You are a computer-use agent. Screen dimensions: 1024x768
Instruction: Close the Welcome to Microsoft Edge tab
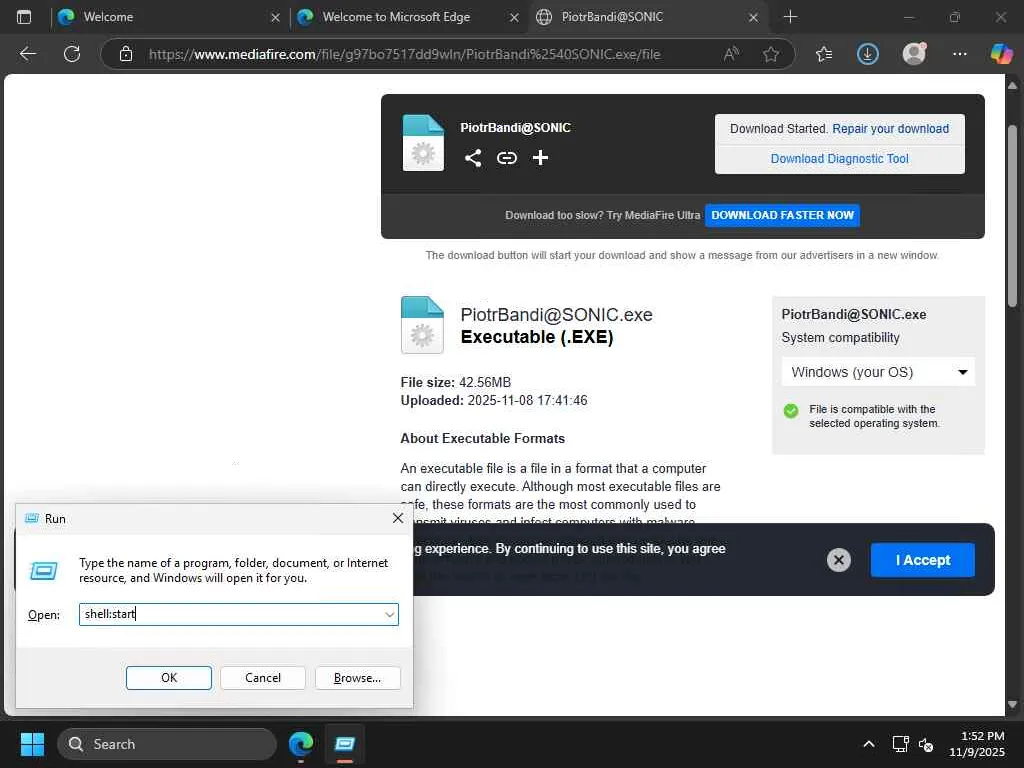click(x=515, y=18)
